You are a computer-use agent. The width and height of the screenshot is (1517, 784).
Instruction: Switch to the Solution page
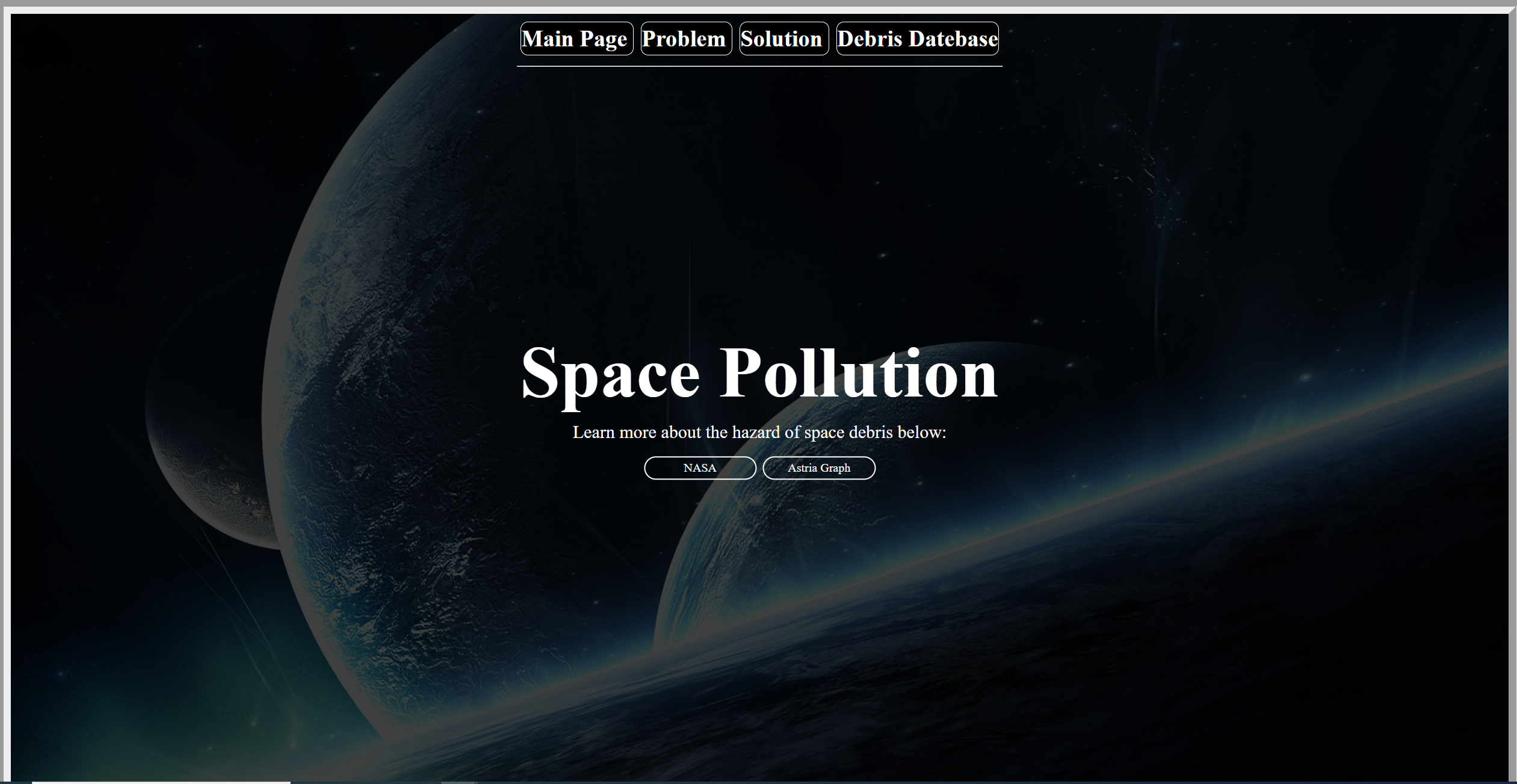783,39
